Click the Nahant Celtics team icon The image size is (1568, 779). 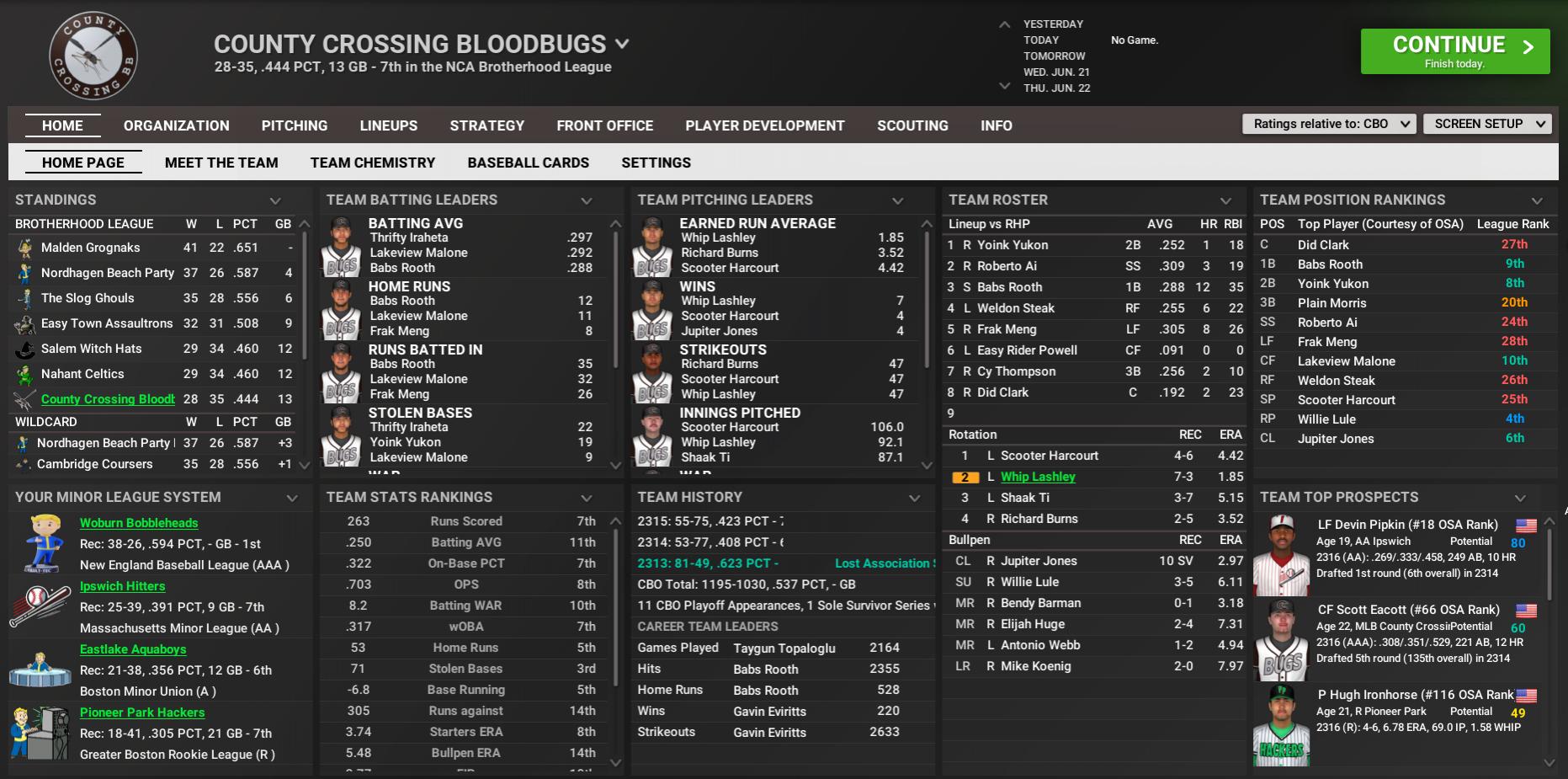point(25,374)
